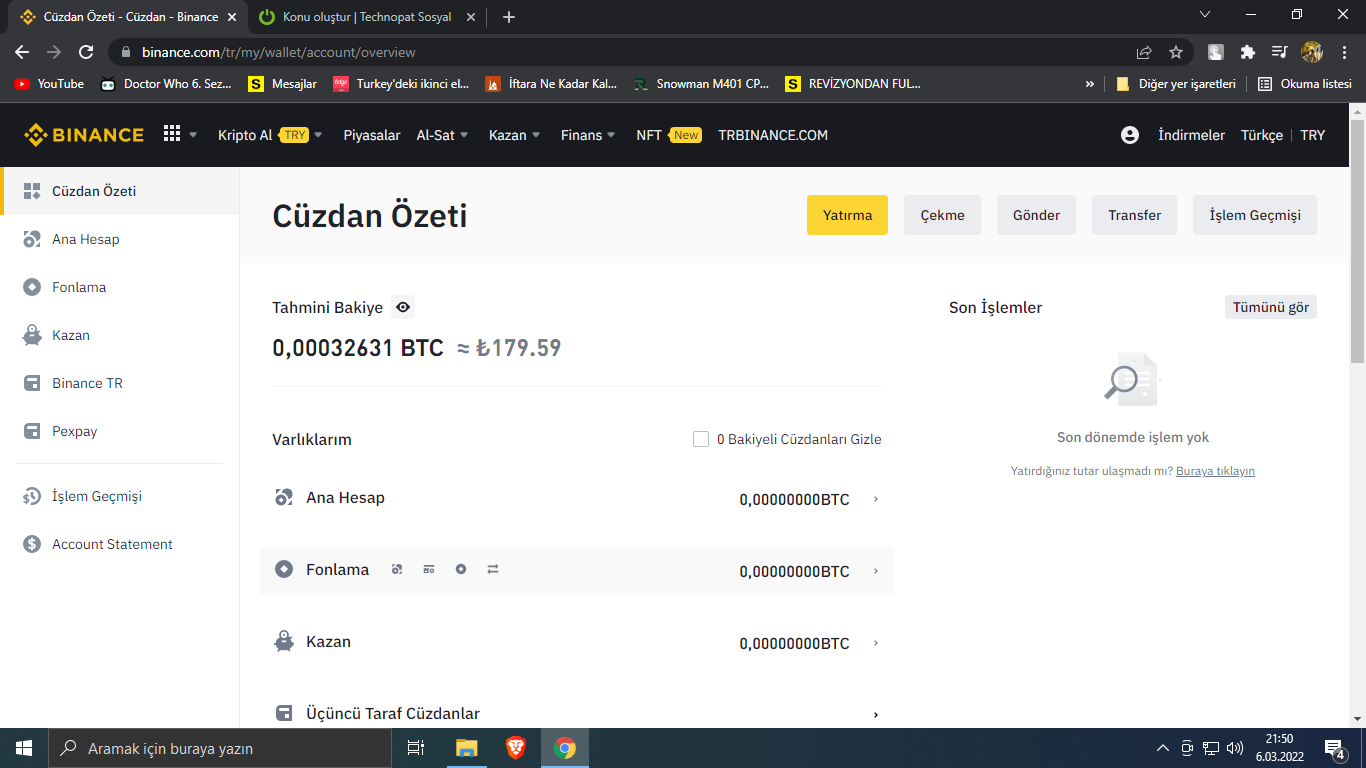Click the Çekme button
The width and height of the screenshot is (1366, 768).
pyautogui.click(x=942, y=215)
